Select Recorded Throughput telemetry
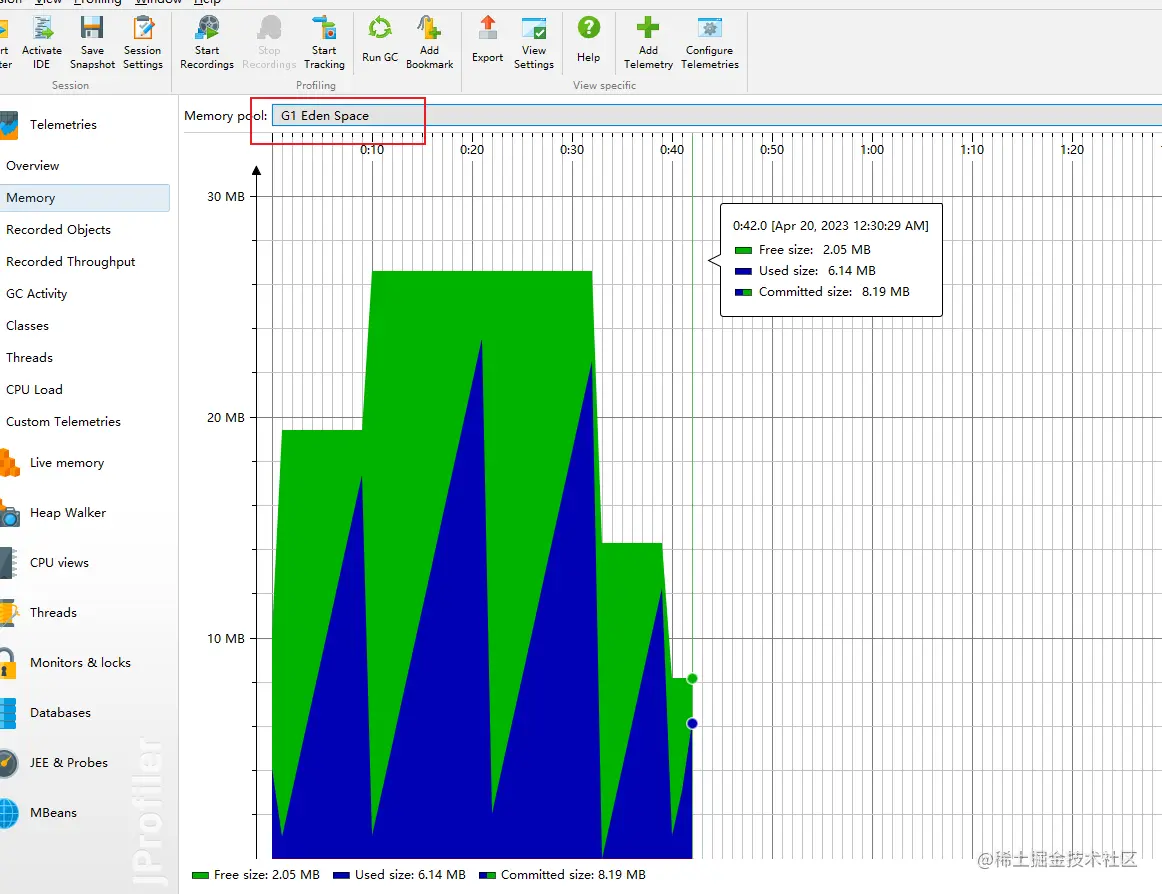Screen dimensions: 1162x894 point(70,262)
